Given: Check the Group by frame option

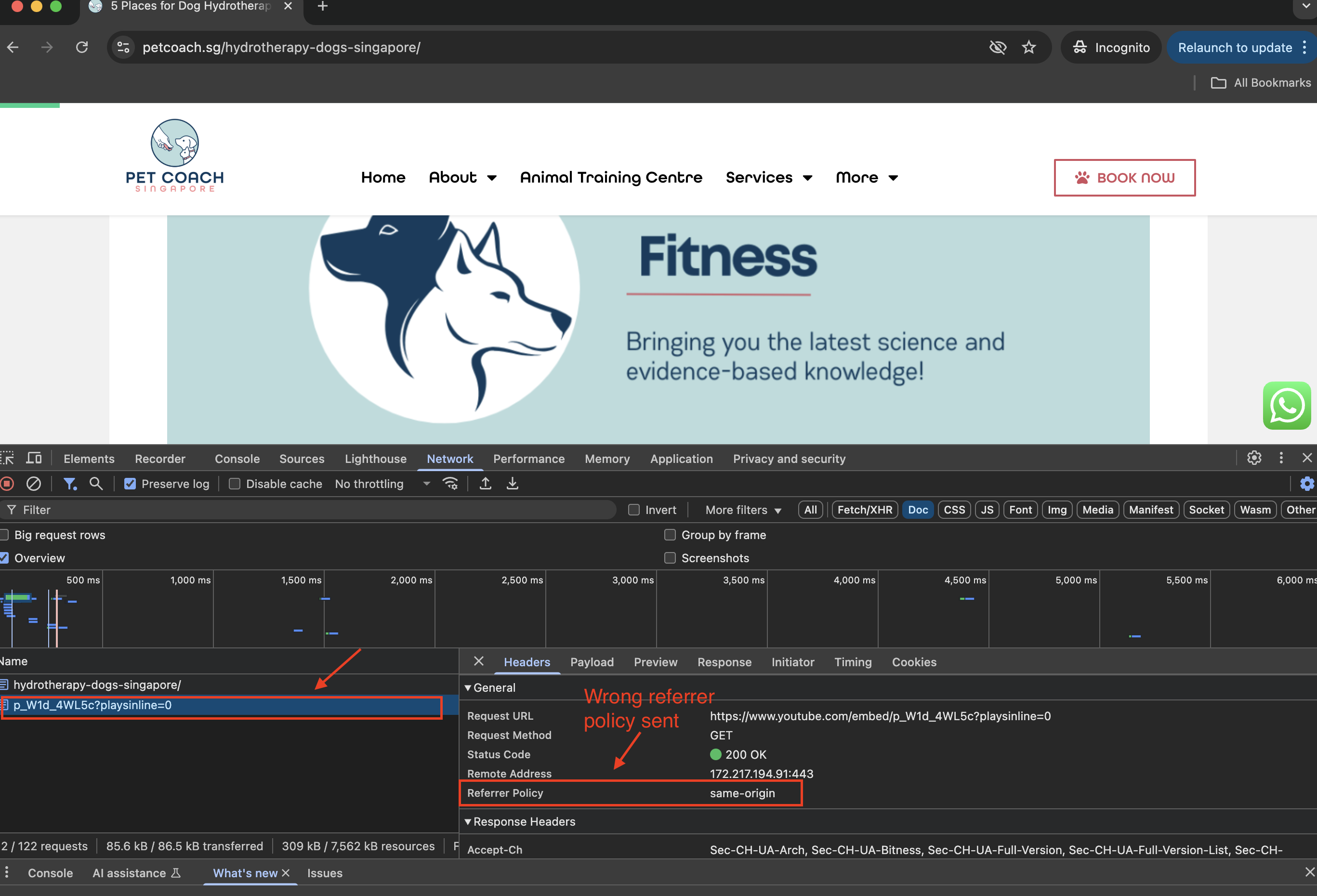Looking at the screenshot, I should pyautogui.click(x=670, y=535).
